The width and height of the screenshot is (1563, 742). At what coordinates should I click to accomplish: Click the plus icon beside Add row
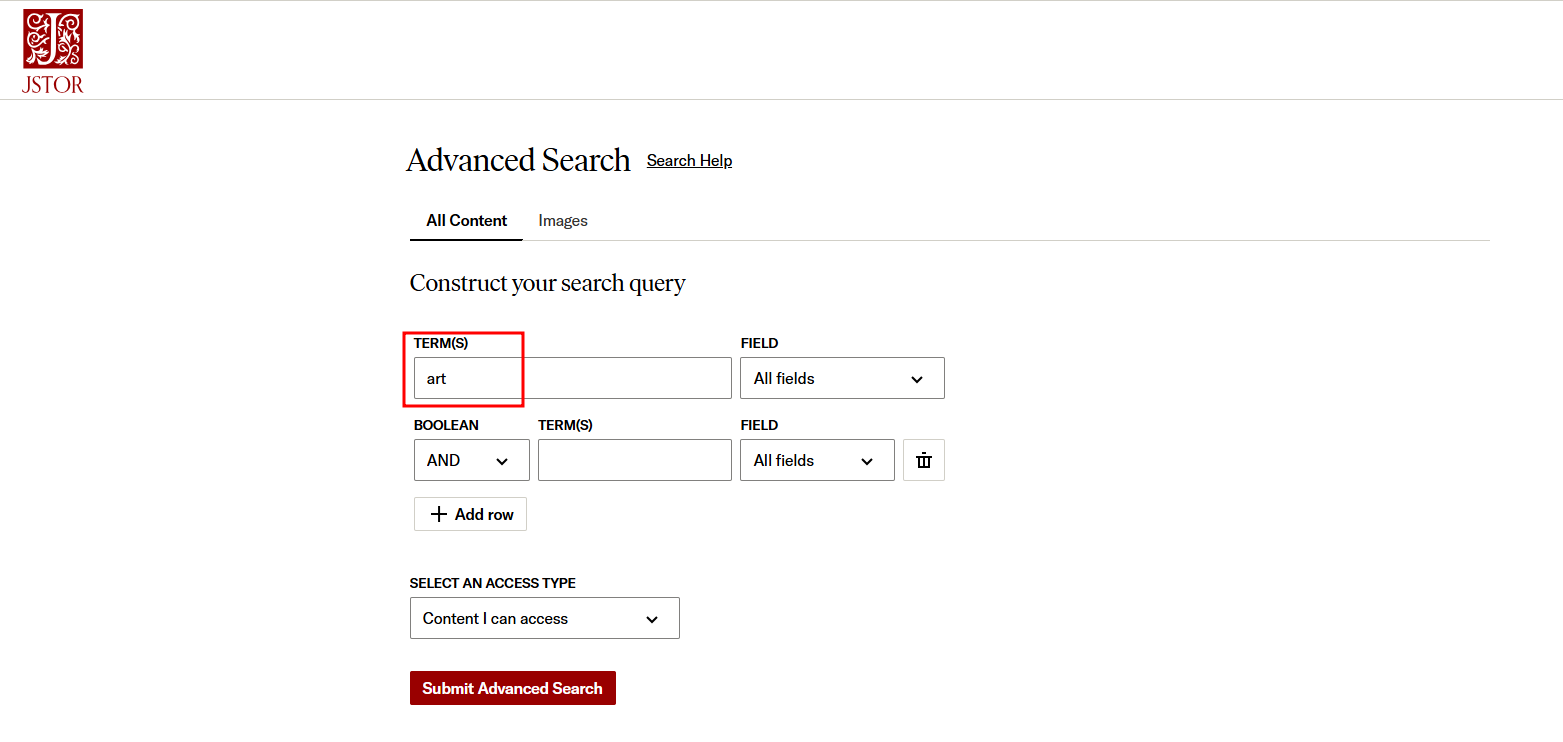point(438,514)
